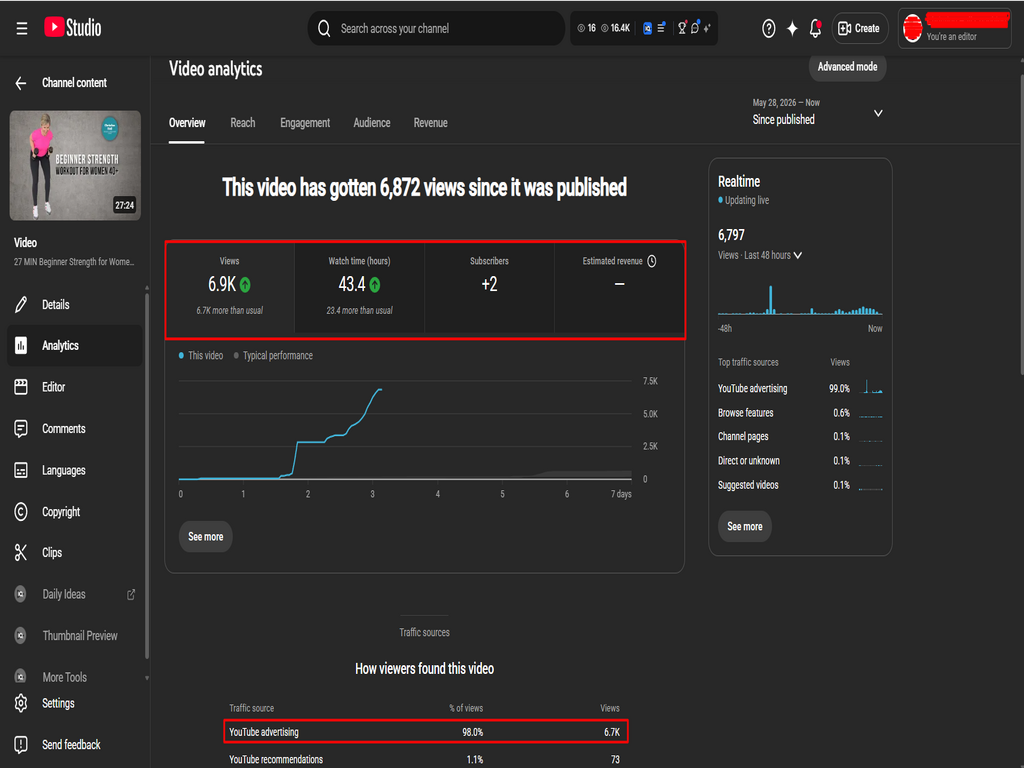Screen dimensions: 1024x768
Task: Click the extension counter showing 16.4K
Action: 615,28
